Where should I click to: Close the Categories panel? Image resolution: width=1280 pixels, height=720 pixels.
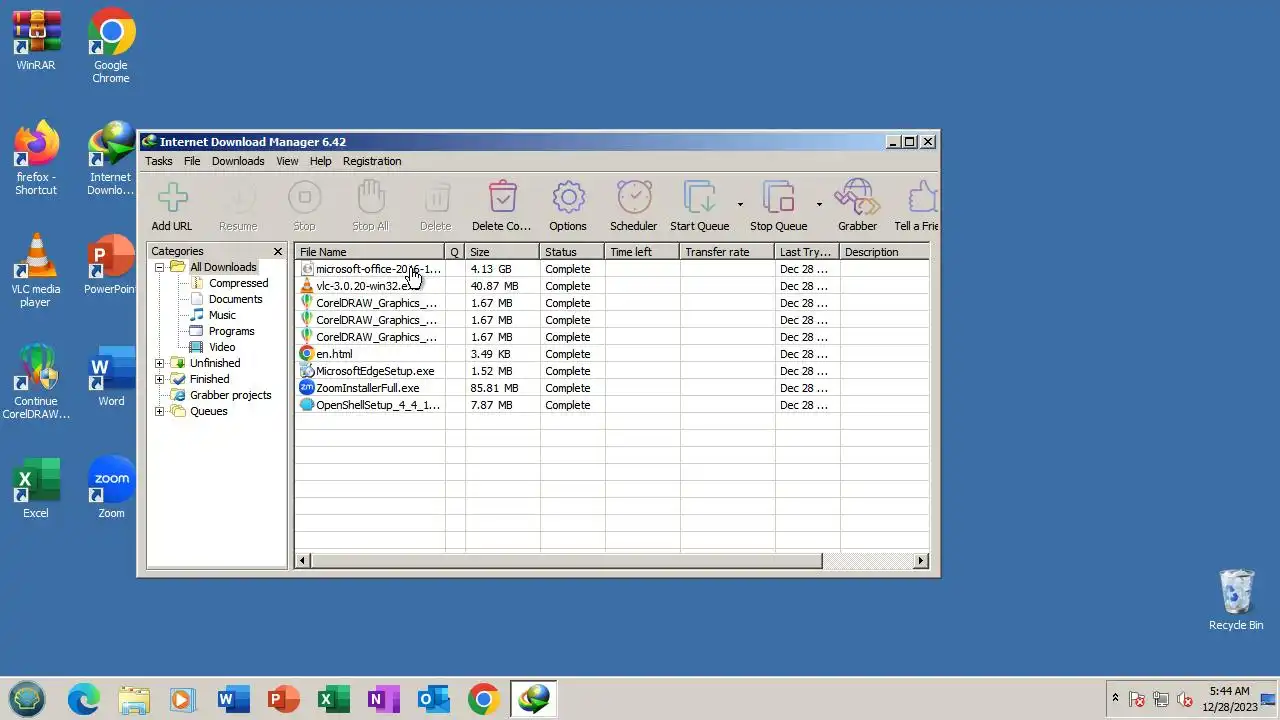tap(278, 252)
